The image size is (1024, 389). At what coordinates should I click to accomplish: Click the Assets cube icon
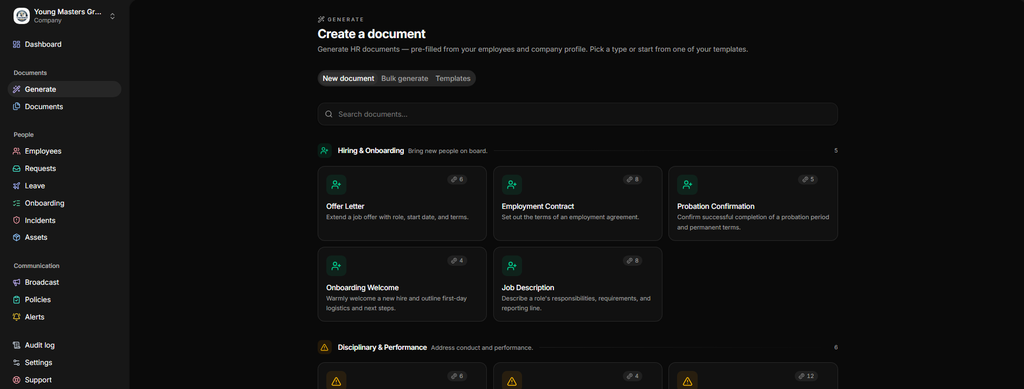pyautogui.click(x=17, y=238)
